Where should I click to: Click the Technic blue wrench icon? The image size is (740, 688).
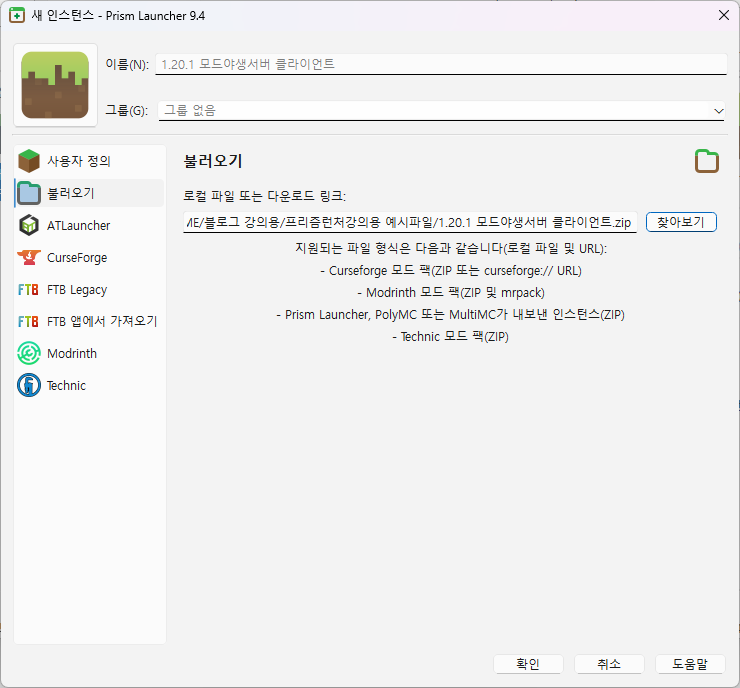(x=29, y=386)
